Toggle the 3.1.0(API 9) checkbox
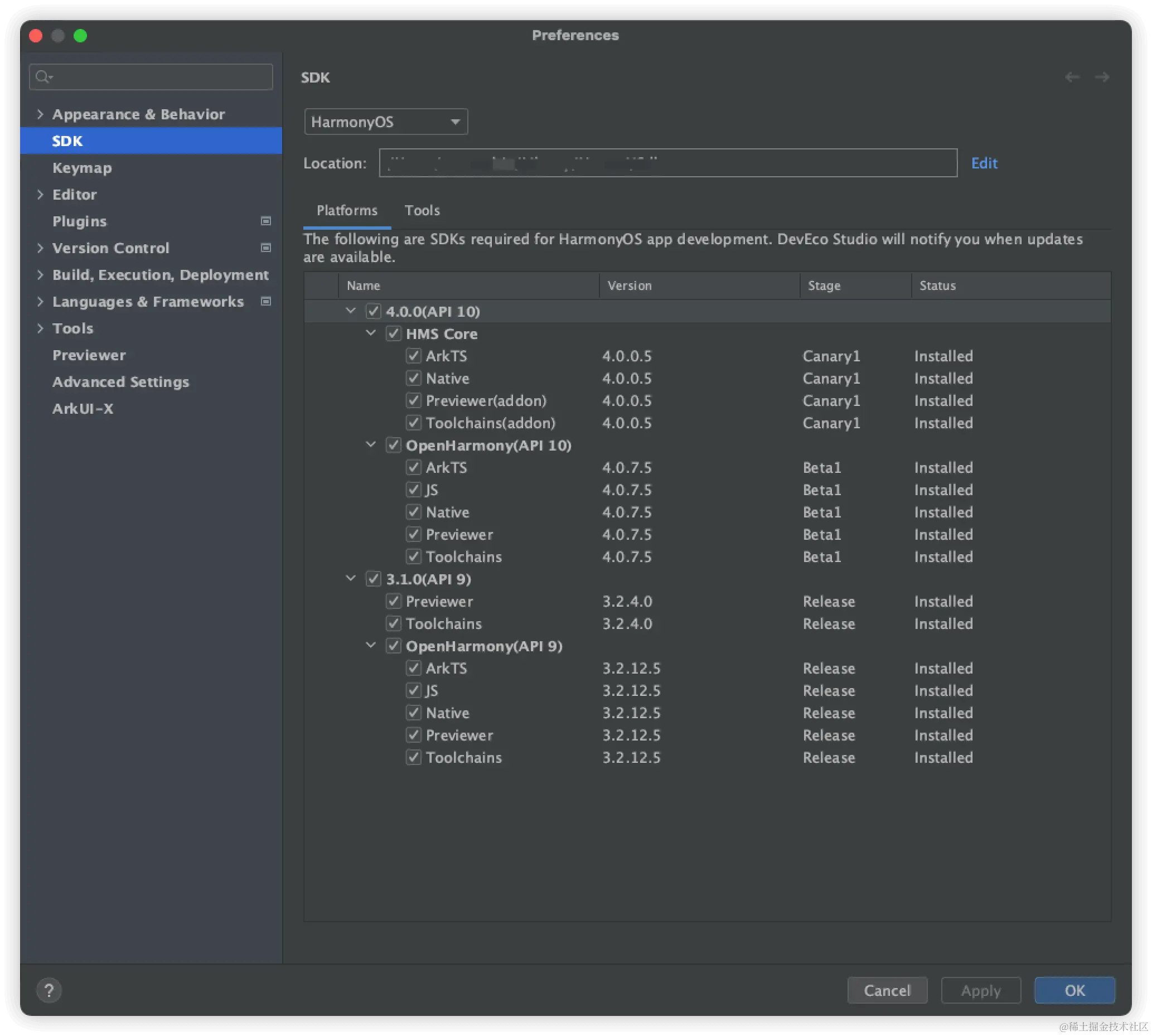The image size is (1152, 1036). coord(374,579)
